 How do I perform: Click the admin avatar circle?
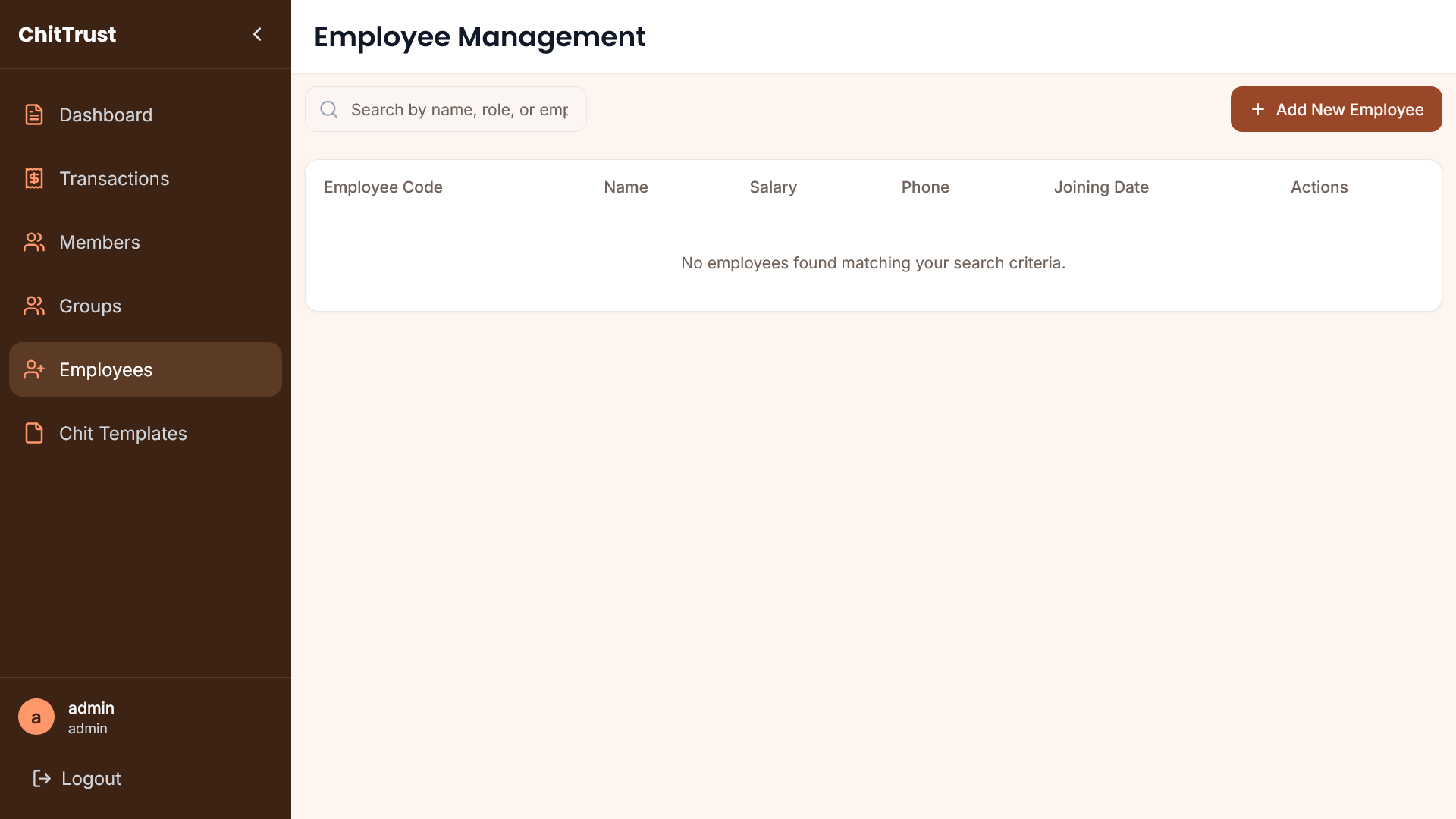(x=36, y=717)
